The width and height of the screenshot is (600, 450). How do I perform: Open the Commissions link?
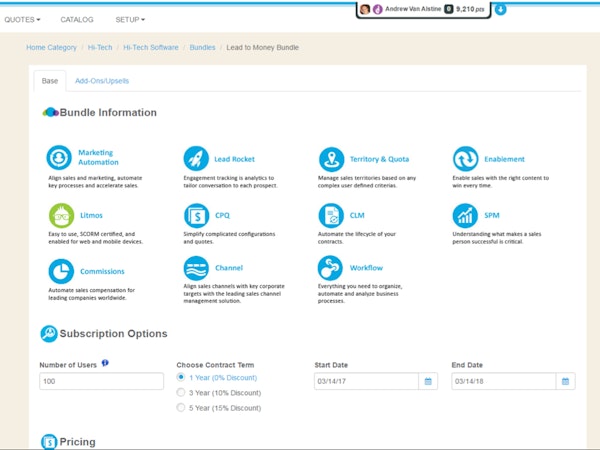pos(102,271)
